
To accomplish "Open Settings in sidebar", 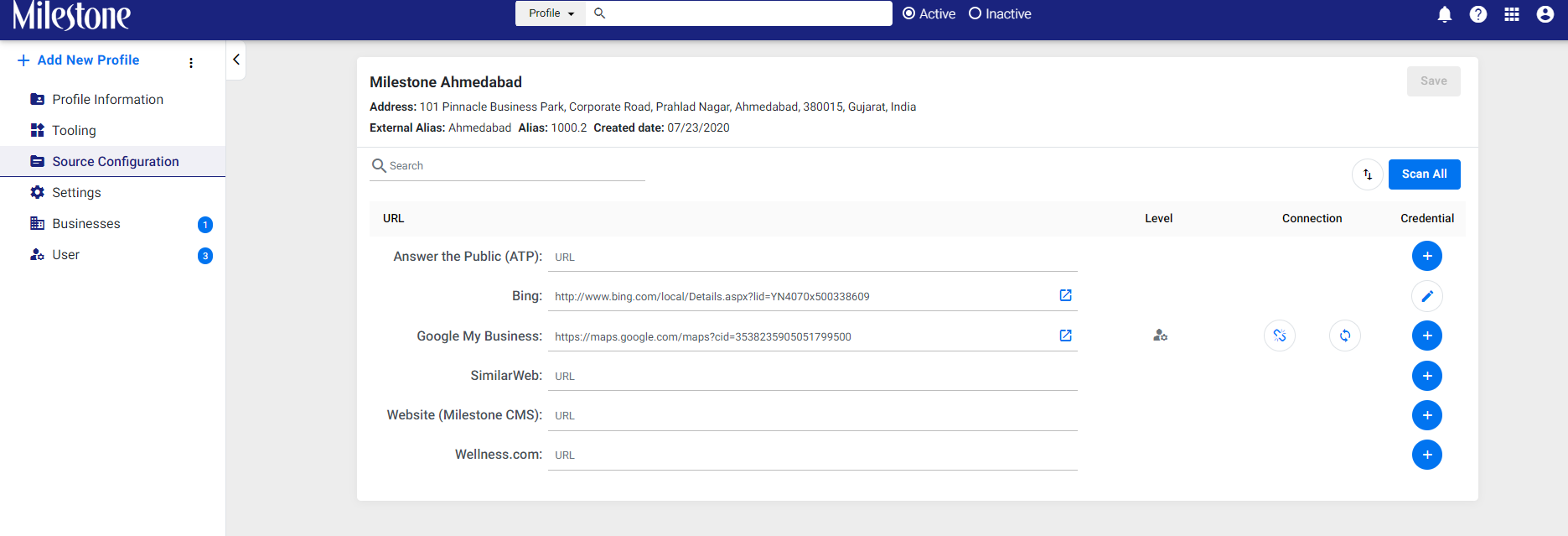I will 112,192.
